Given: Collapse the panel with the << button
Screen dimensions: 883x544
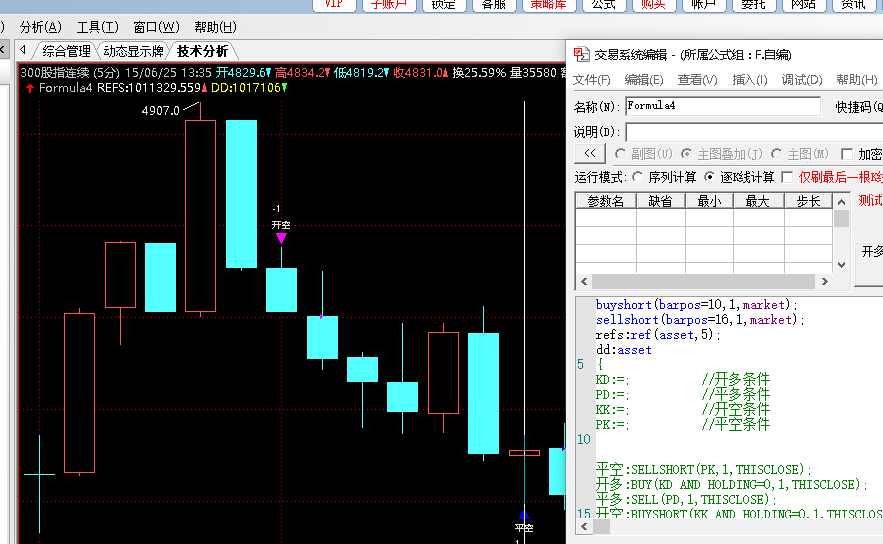Looking at the screenshot, I should point(590,153).
